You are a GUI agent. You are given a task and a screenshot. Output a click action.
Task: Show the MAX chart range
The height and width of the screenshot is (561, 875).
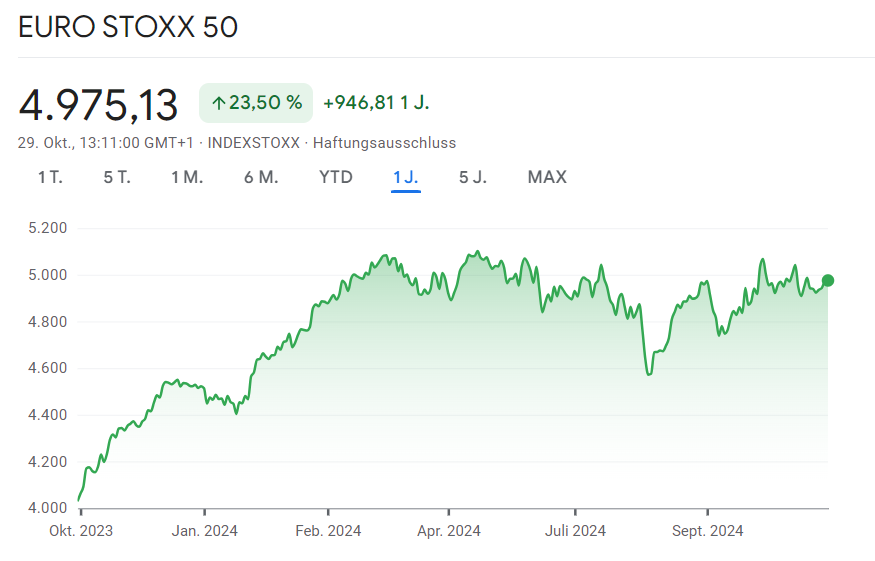547,178
